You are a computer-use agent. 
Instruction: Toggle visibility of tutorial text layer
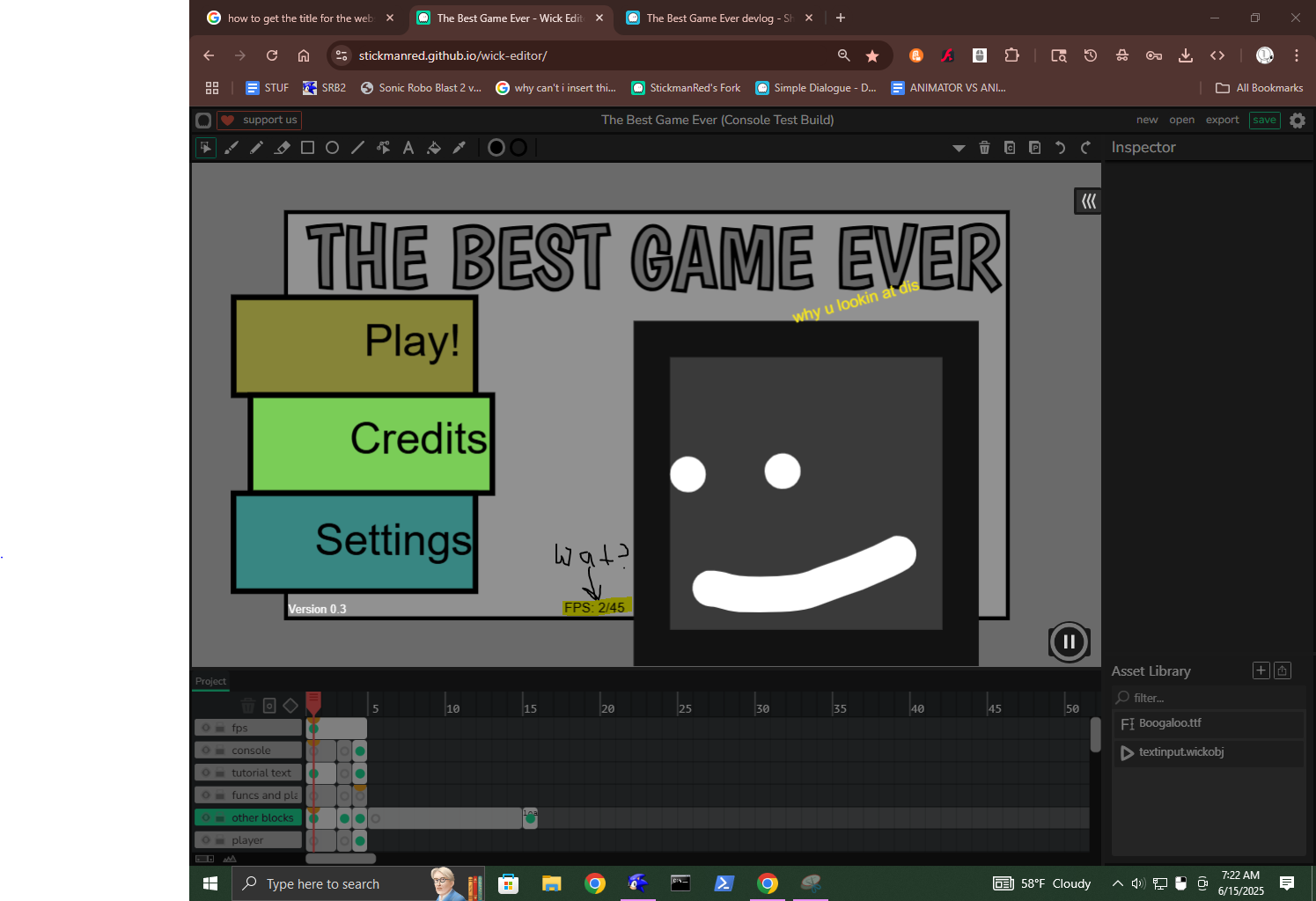click(206, 773)
